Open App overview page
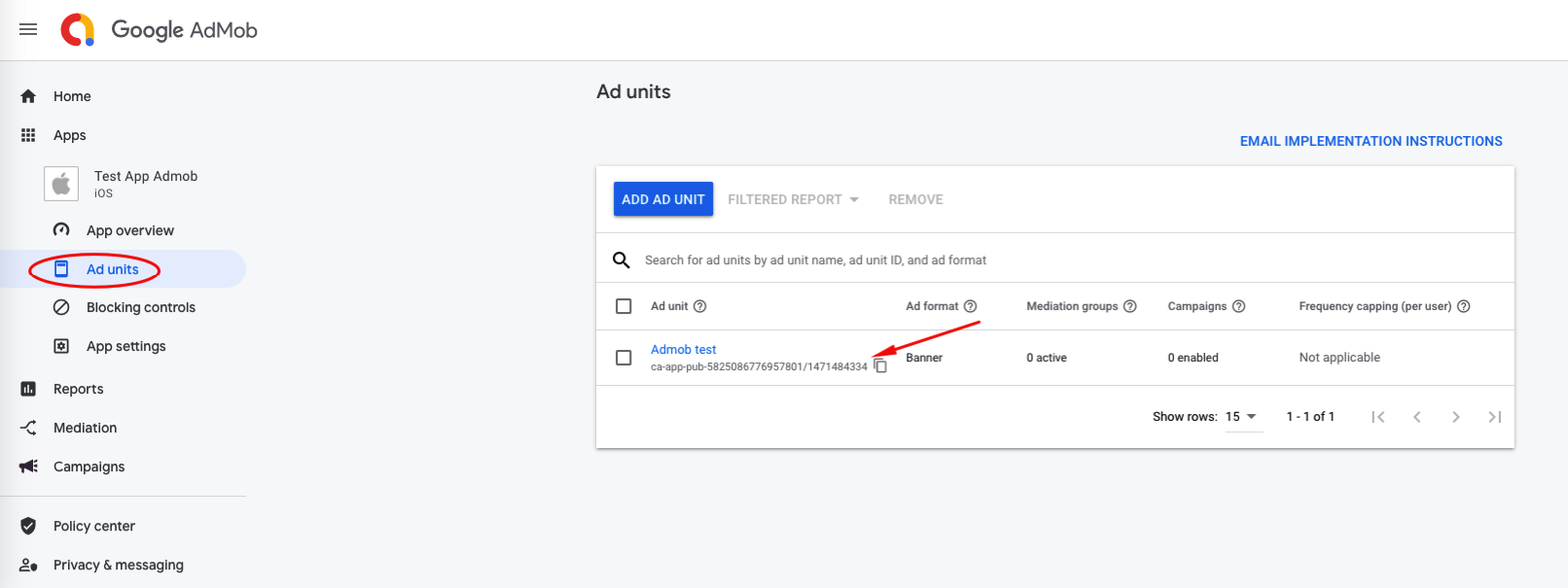 [x=130, y=230]
